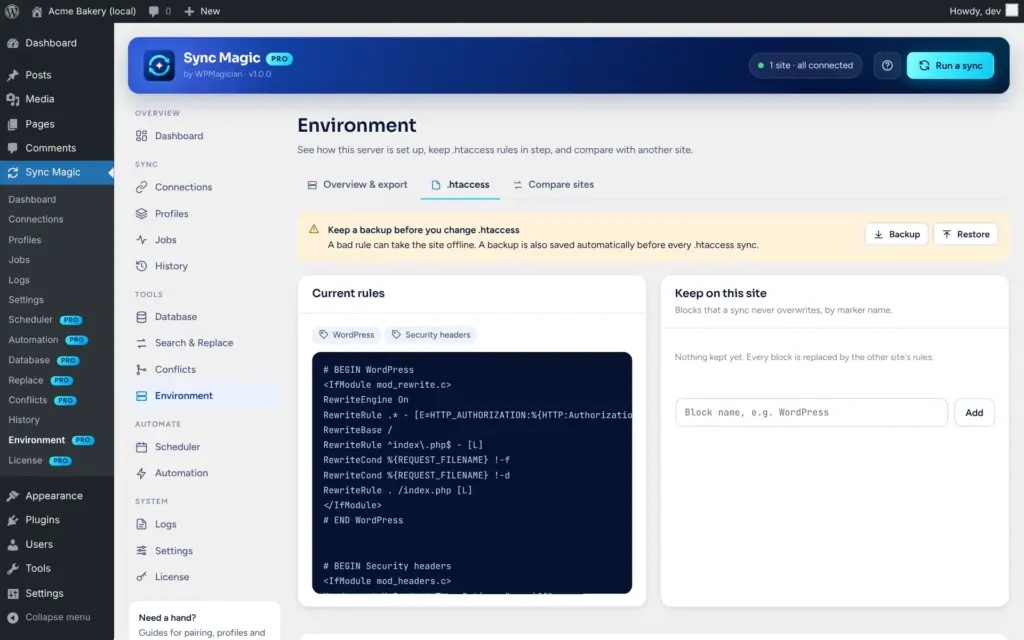Click the Restore button
1024x640 pixels.
[965, 234]
